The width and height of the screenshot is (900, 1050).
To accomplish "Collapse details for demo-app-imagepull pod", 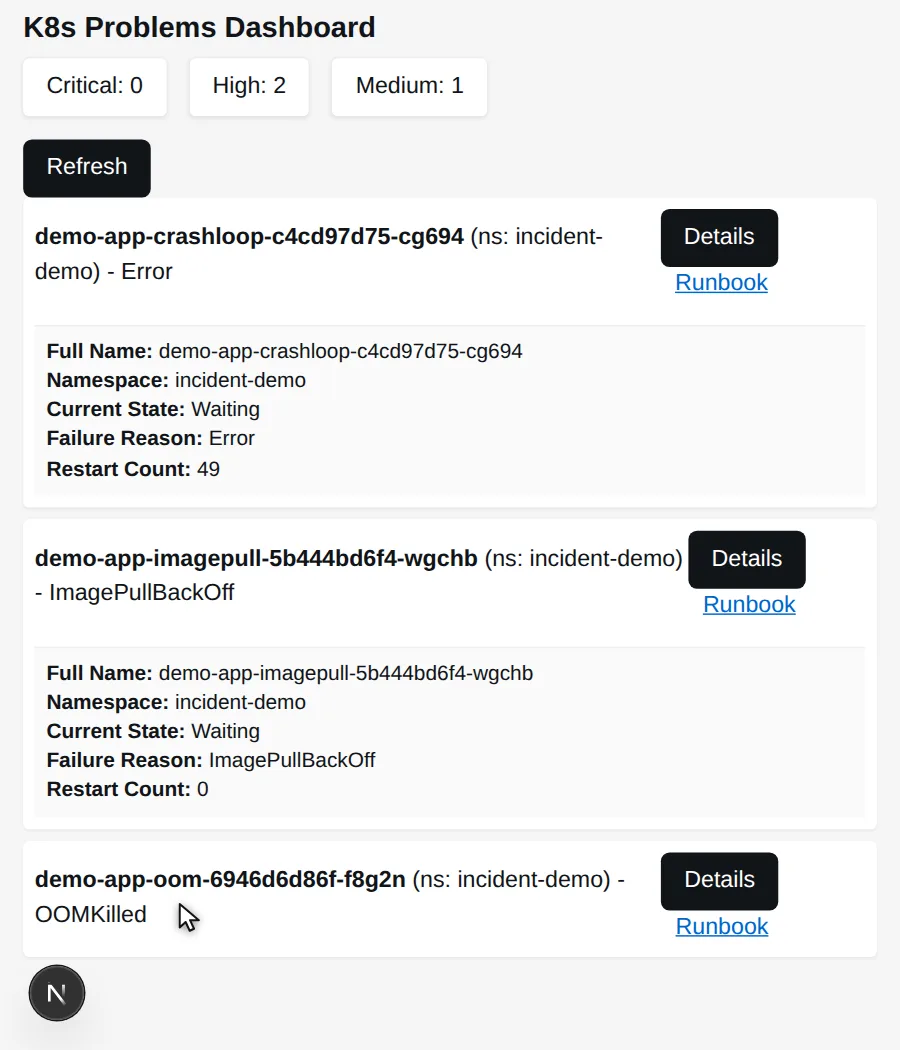I will click(x=747, y=560).
